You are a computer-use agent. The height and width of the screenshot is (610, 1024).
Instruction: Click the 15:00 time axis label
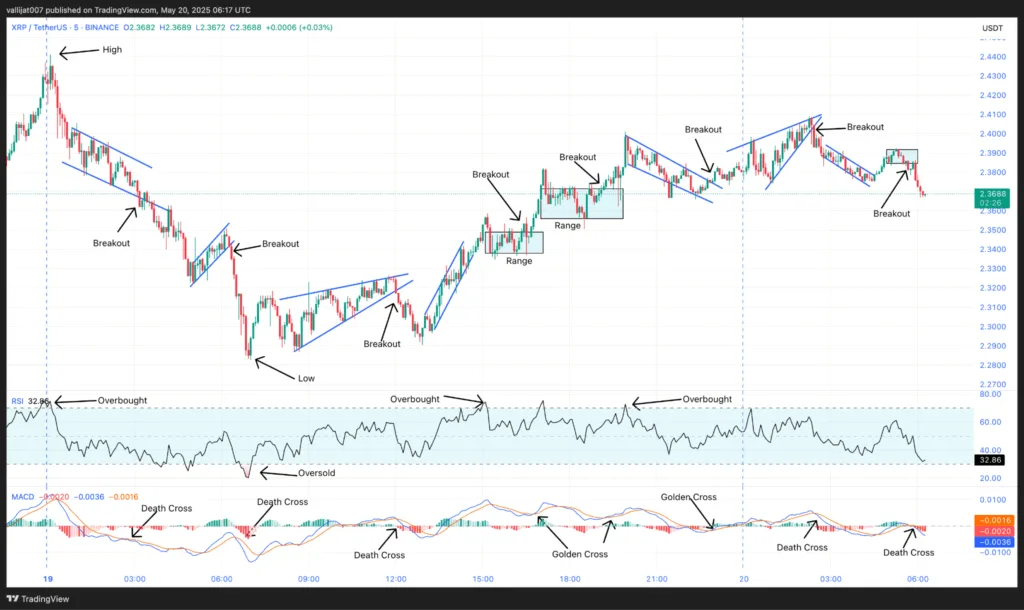tap(483, 579)
